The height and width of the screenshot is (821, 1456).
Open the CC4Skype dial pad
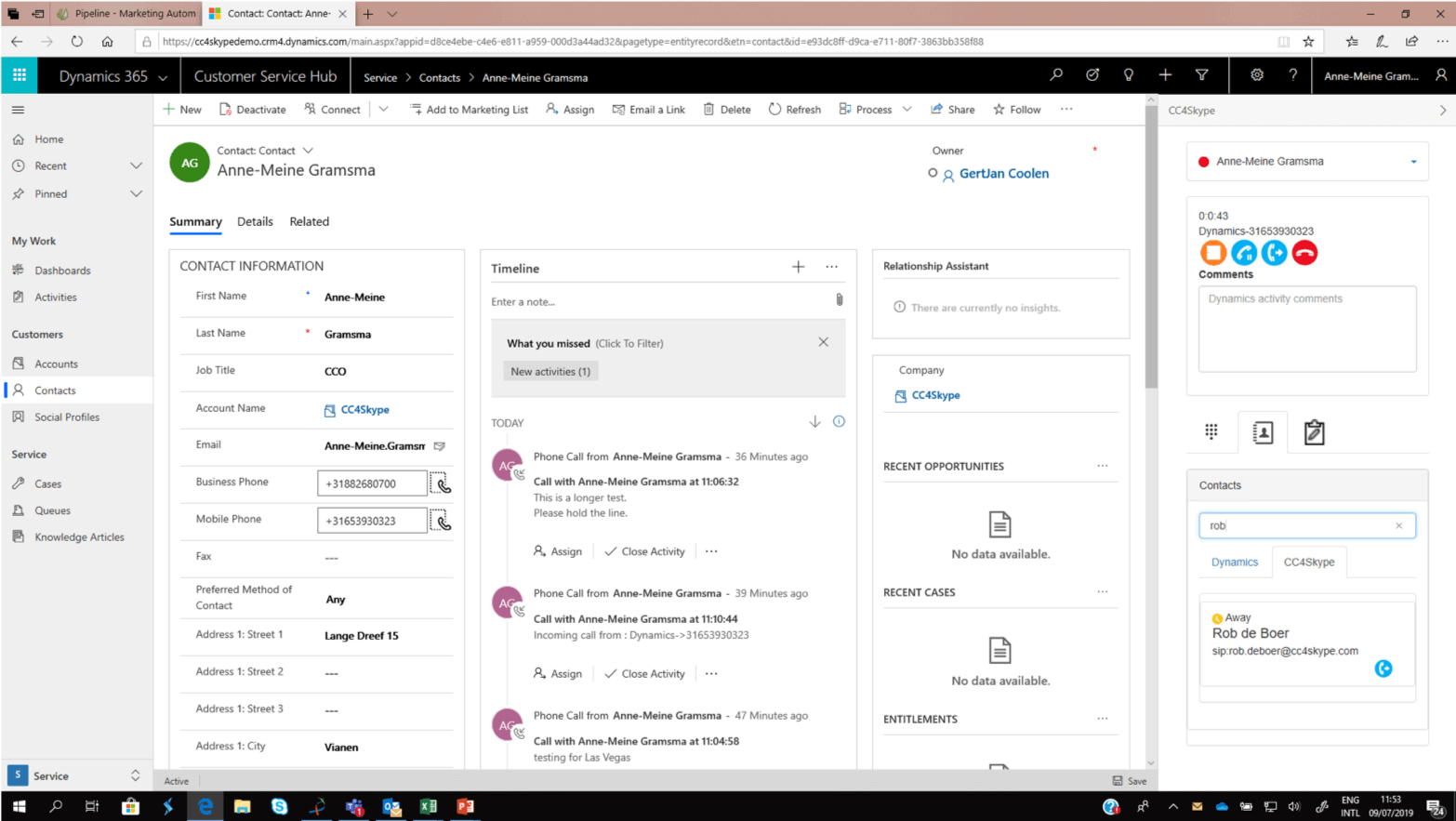[1211, 431]
